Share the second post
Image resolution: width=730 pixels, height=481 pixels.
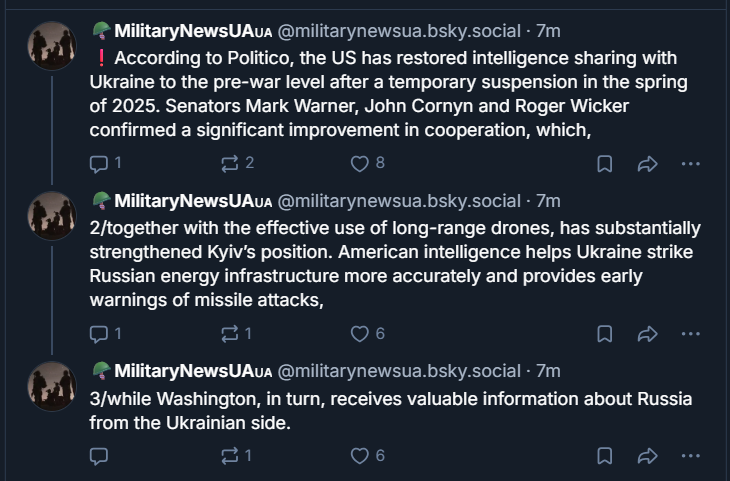(647, 334)
